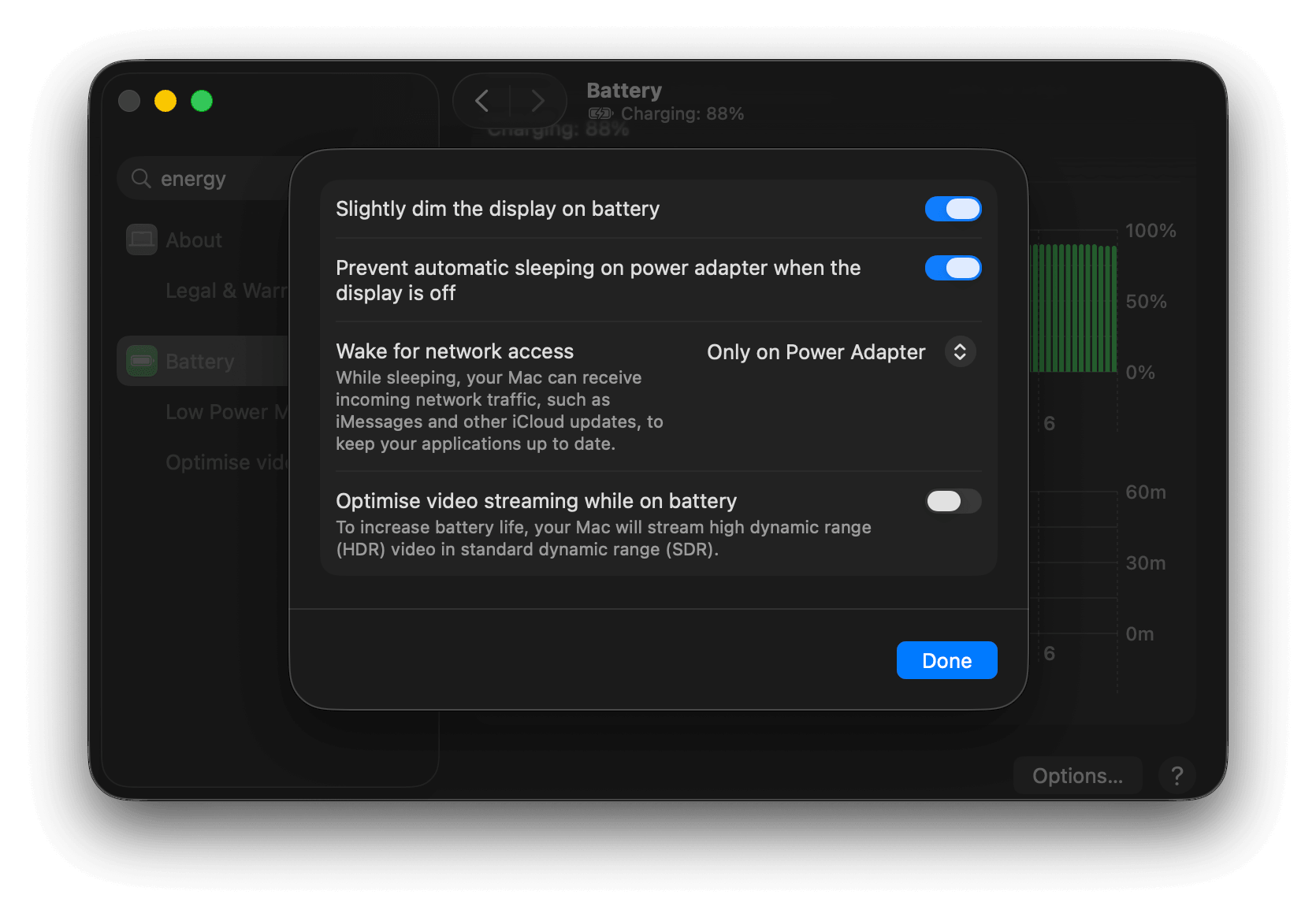The width and height of the screenshot is (1316, 917).
Task: Click the charging battery icon in header
Action: click(600, 113)
